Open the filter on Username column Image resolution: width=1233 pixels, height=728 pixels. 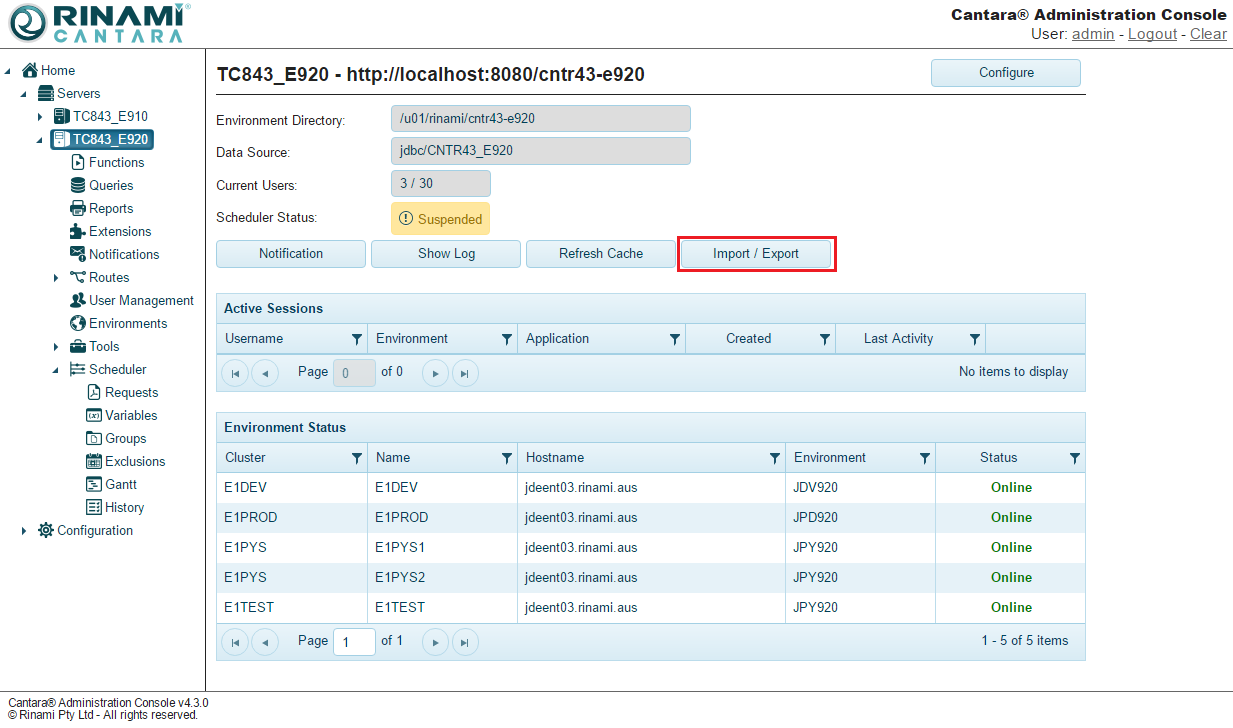pos(357,339)
